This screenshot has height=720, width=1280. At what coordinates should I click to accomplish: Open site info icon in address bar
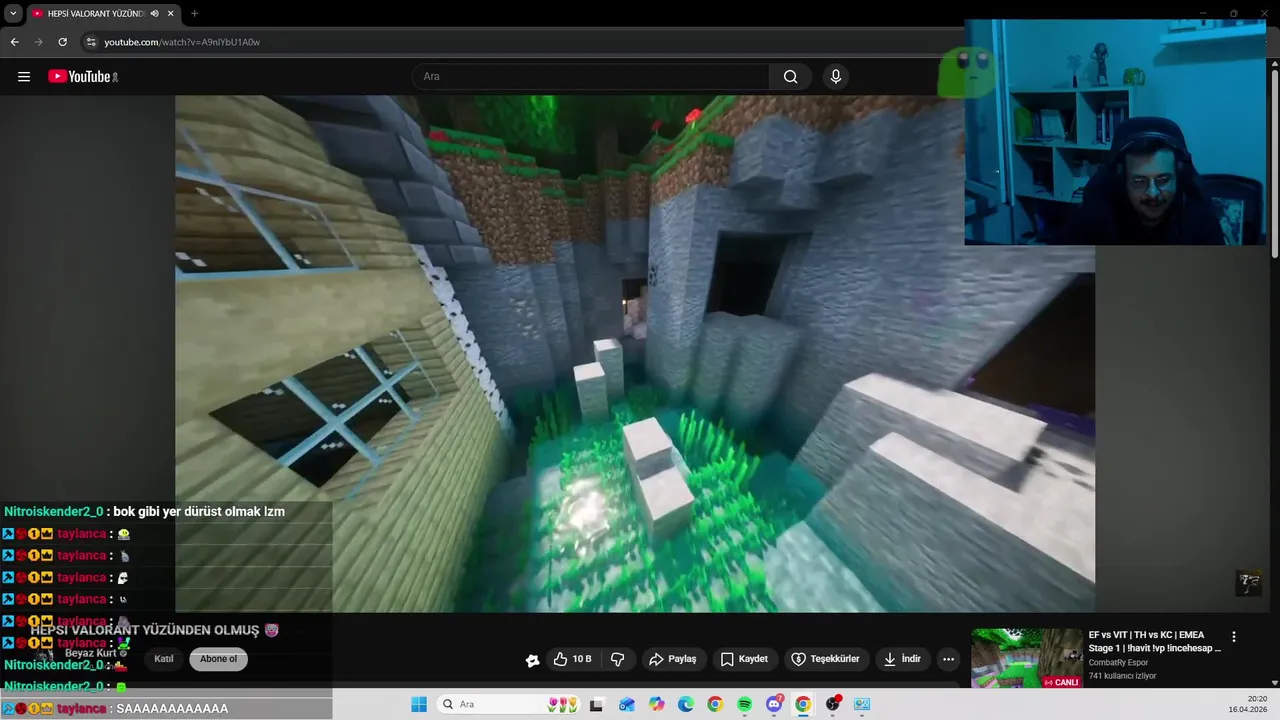(91, 42)
